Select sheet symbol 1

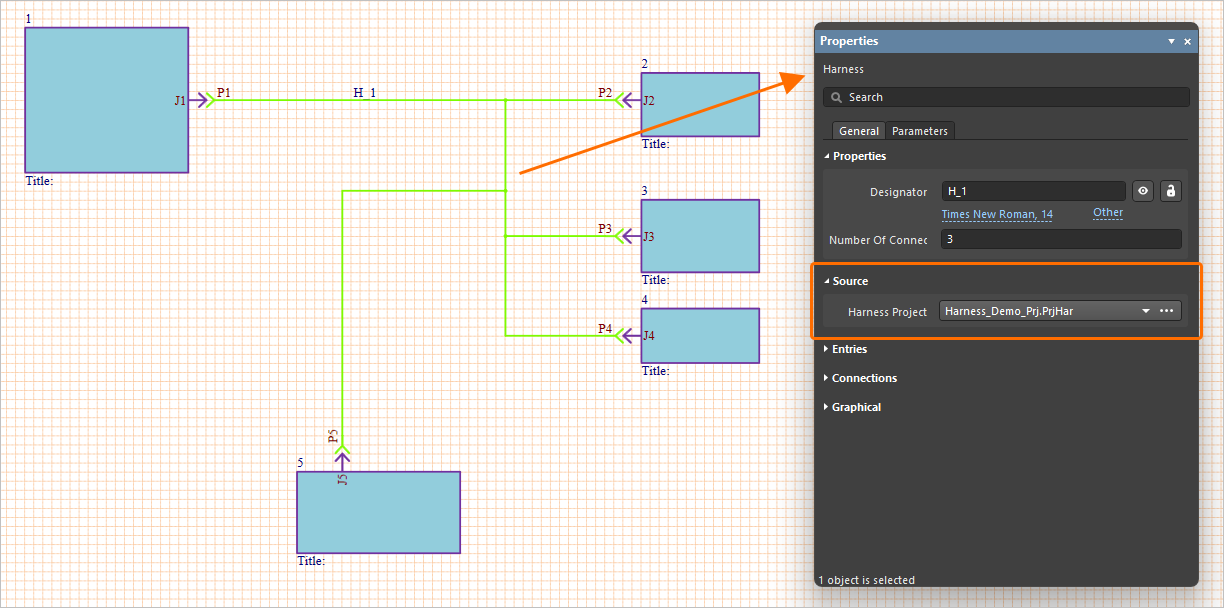pos(107,100)
